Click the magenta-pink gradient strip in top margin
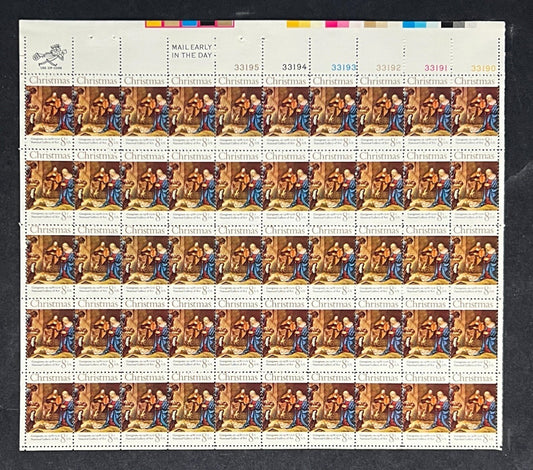This screenshot has height=470, width=533. click(343, 24)
